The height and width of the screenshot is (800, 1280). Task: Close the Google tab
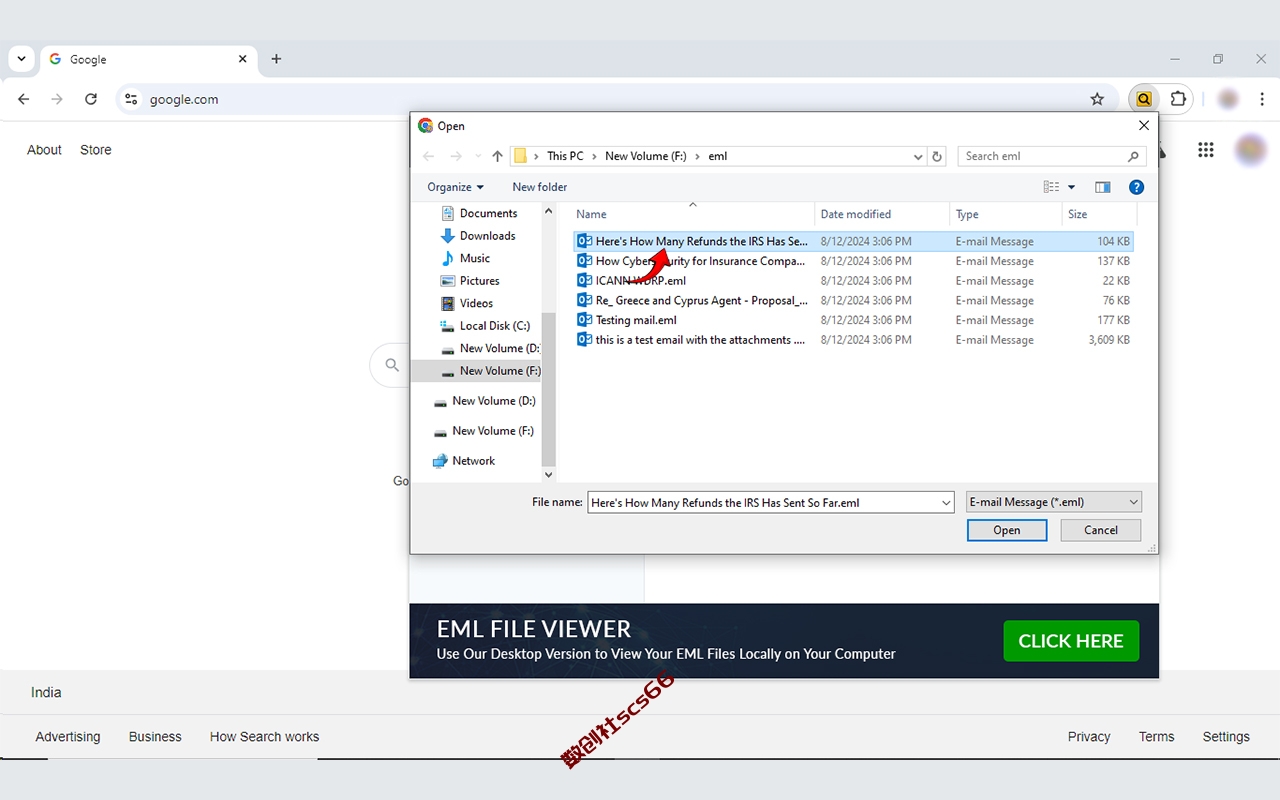[x=242, y=59]
